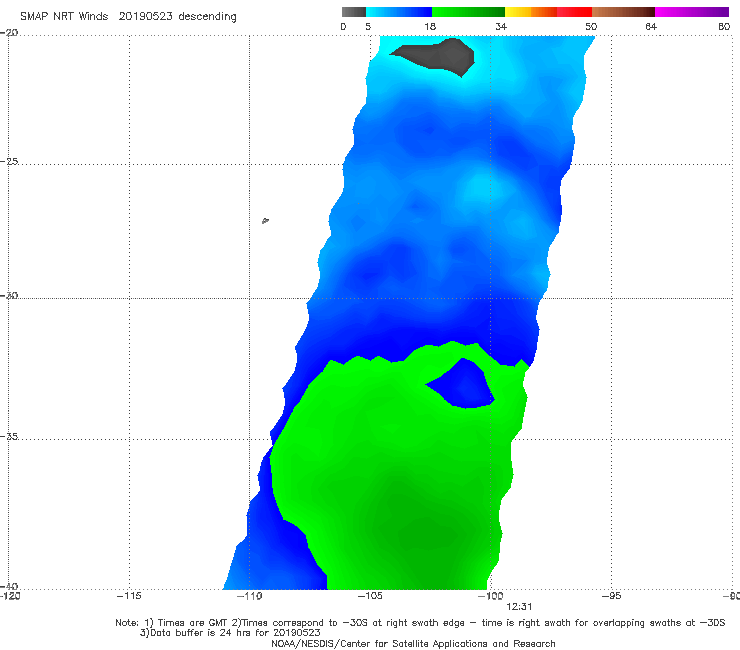Click the color bar label '64'
Viewport: 740px width, 650px height.
click(651, 27)
